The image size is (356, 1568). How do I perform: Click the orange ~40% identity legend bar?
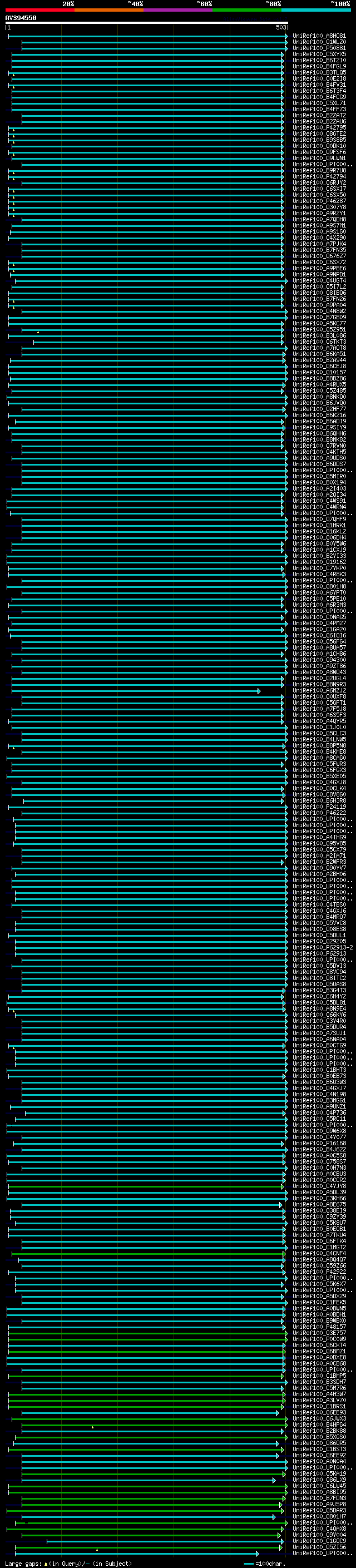click(109, 10)
